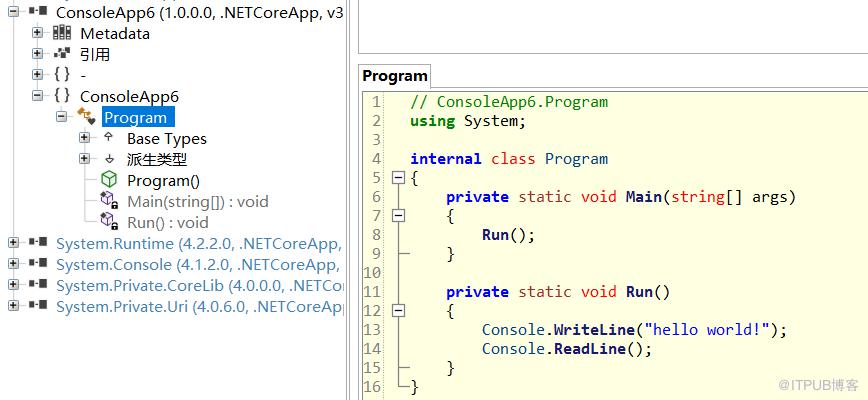Viewport: 868px width, 400px height.
Task: Expand the Metadata node
Action: click(38, 33)
